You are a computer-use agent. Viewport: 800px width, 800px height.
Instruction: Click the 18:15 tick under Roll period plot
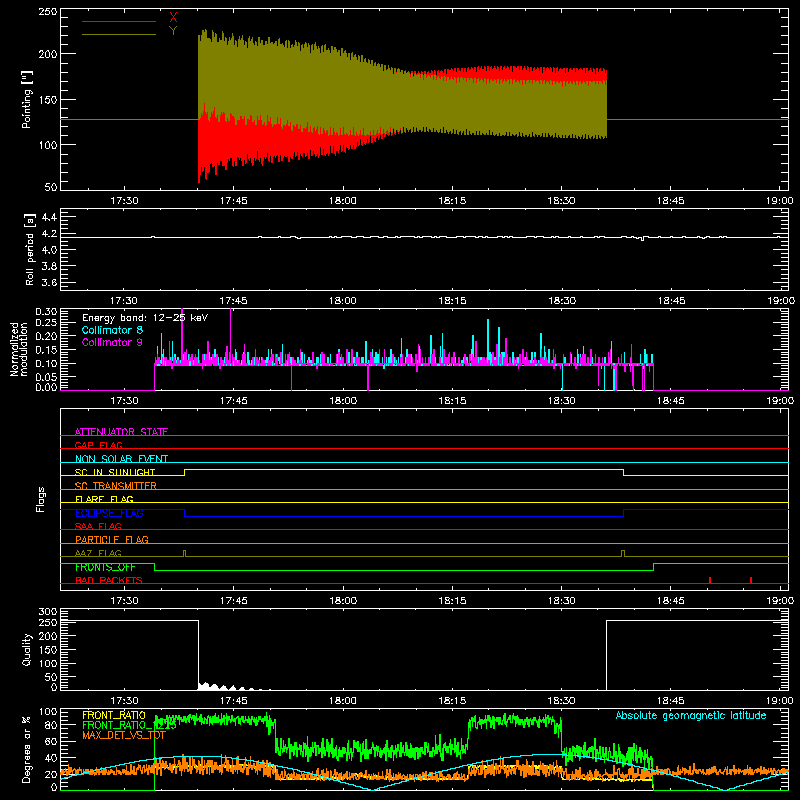pyautogui.click(x=452, y=301)
